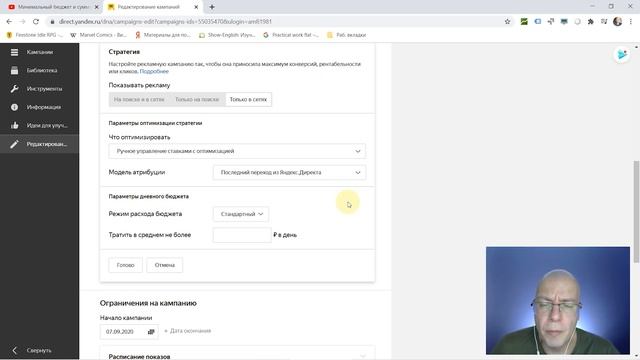Viewport: 640px width, 360px height.
Task: Select the 'Только в сетях' option
Action: (248, 99)
